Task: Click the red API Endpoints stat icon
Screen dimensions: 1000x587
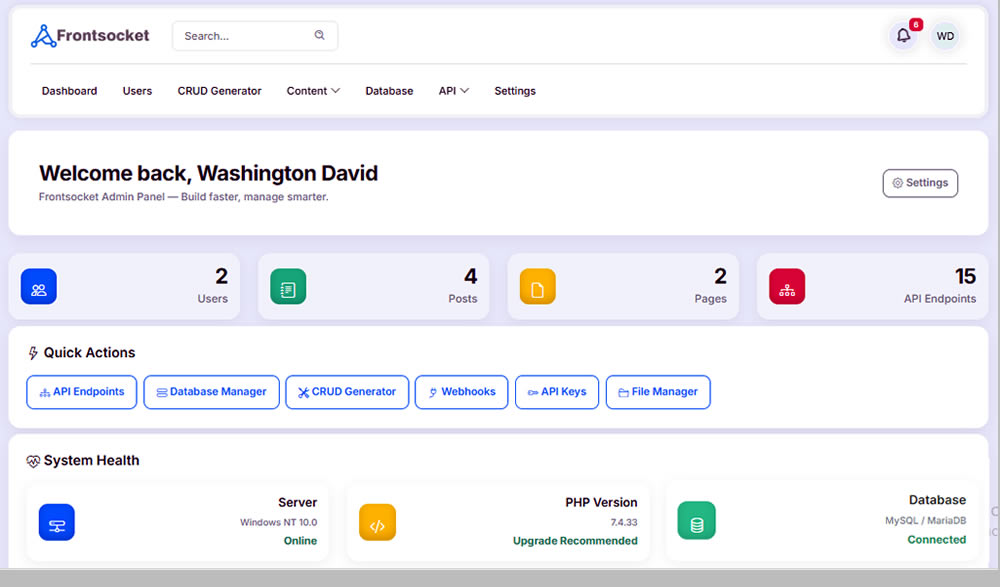Action: tap(787, 287)
